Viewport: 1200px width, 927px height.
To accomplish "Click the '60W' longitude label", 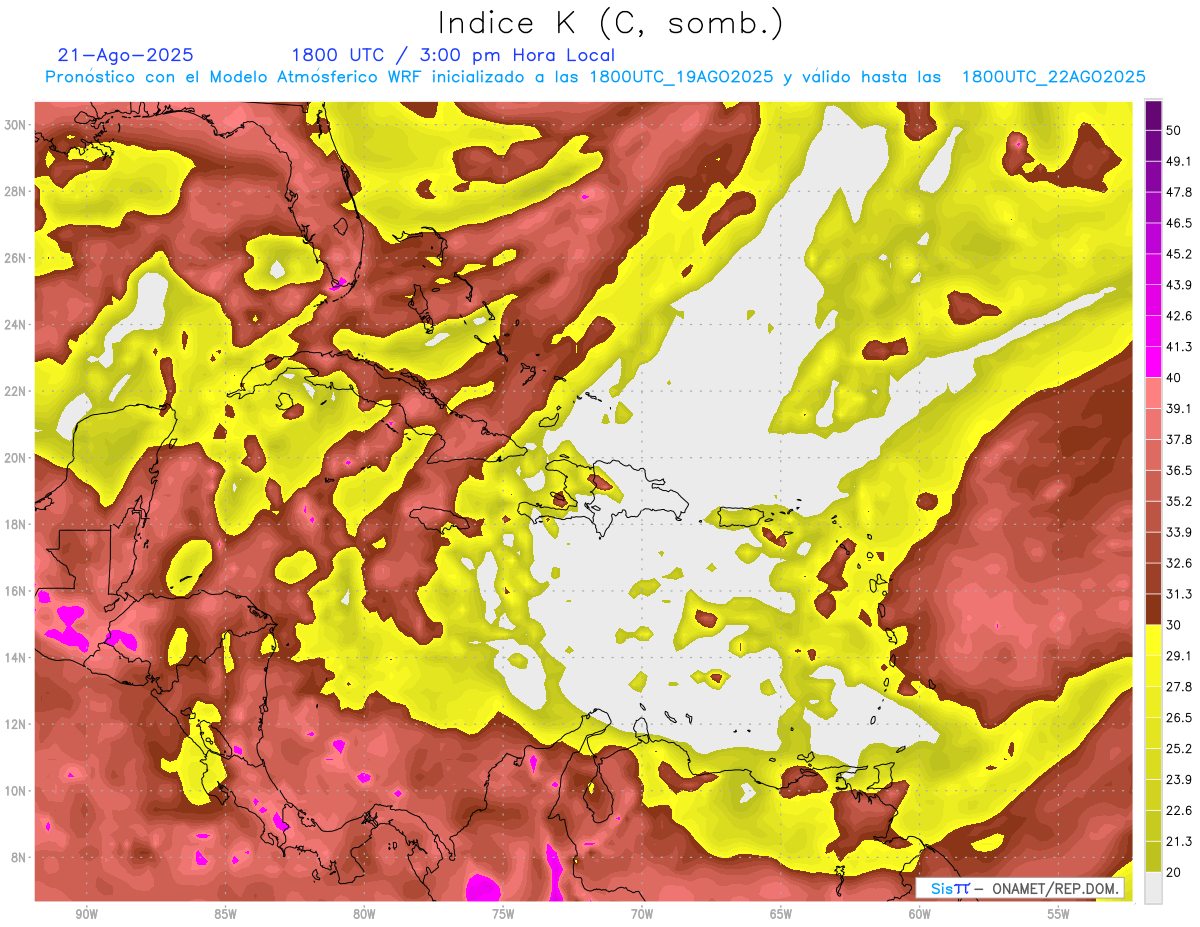I will point(920,914).
